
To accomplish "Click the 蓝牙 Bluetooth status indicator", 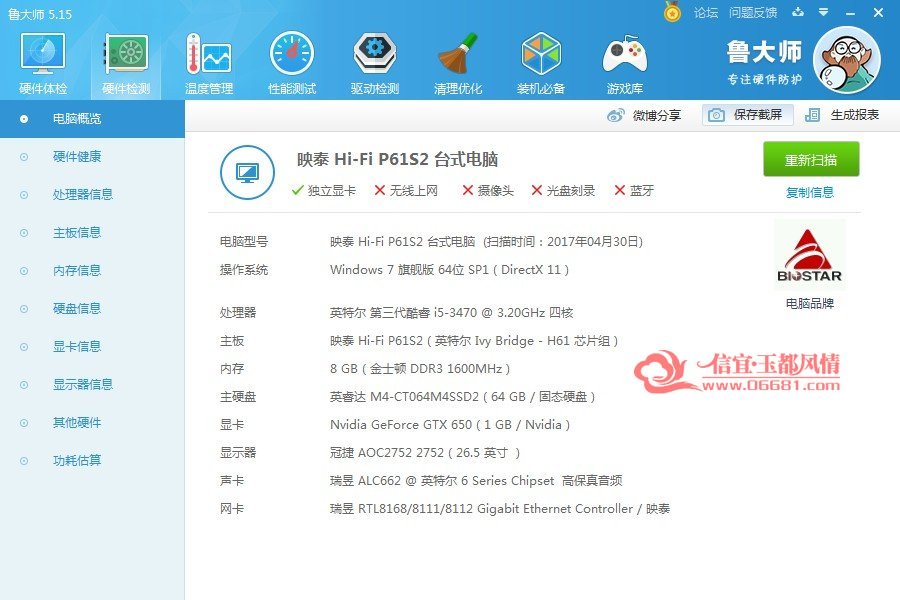I will (x=634, y=190).
